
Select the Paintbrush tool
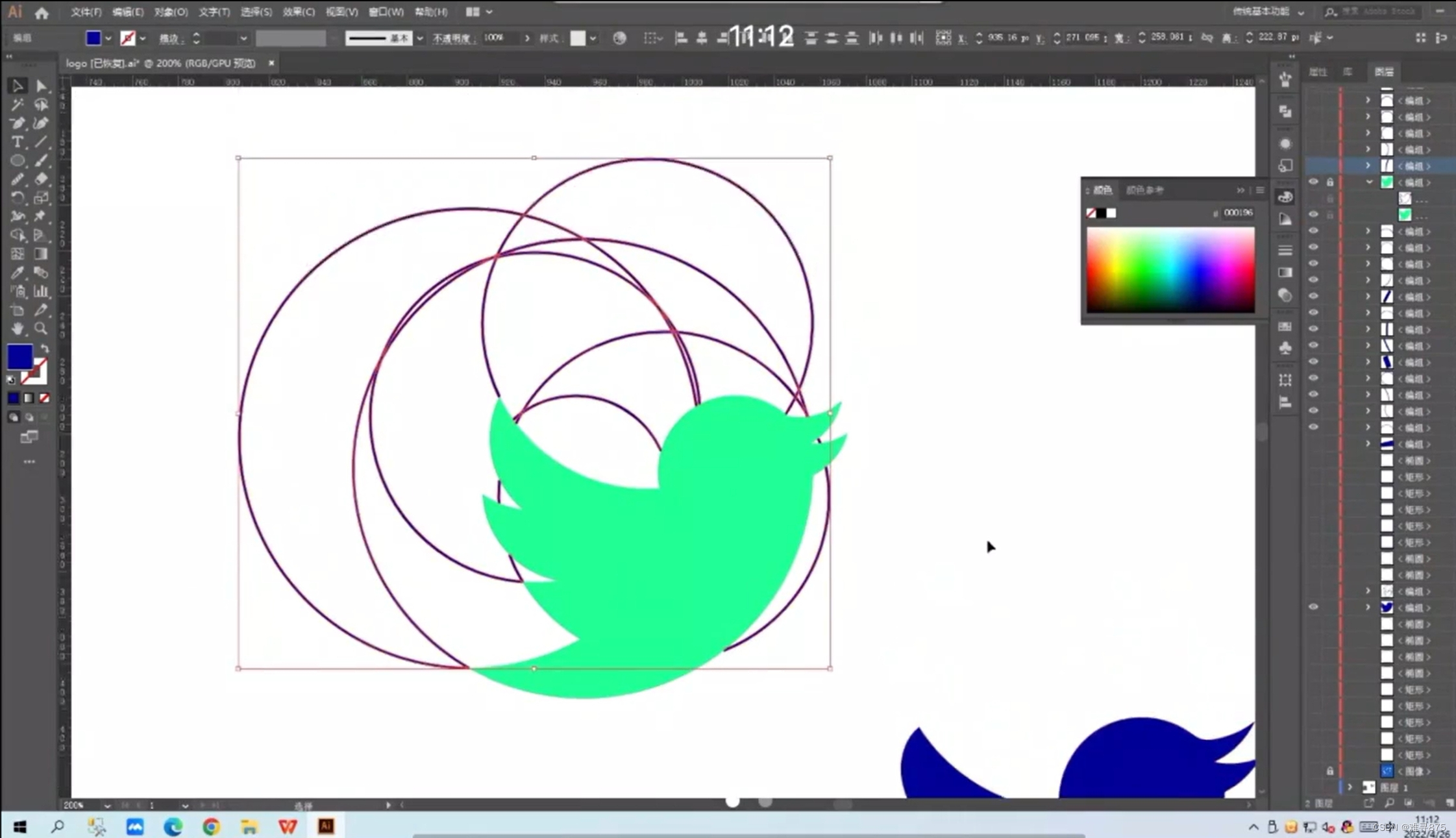[41, 160]
